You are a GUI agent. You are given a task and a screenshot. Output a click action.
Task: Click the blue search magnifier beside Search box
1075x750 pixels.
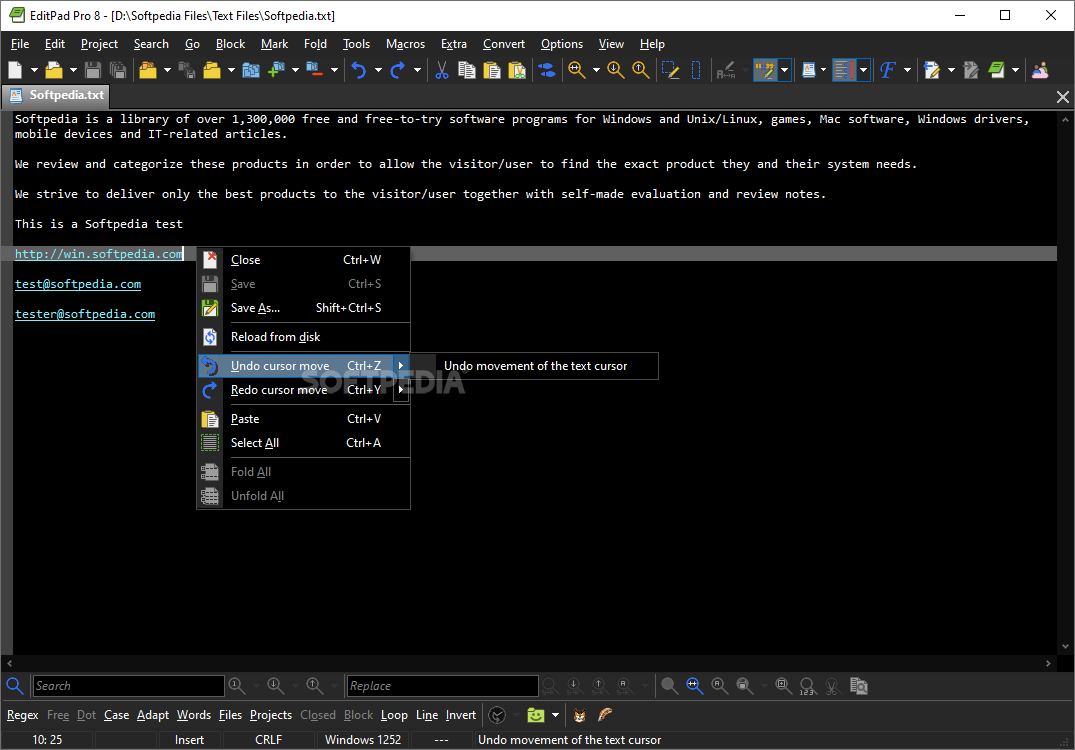(15, 686)
